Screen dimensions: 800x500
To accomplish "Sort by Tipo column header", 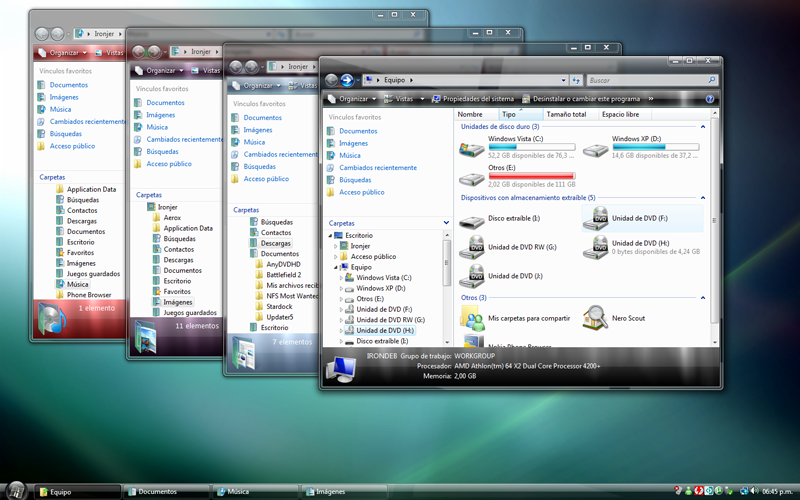I will coord(520,114).
